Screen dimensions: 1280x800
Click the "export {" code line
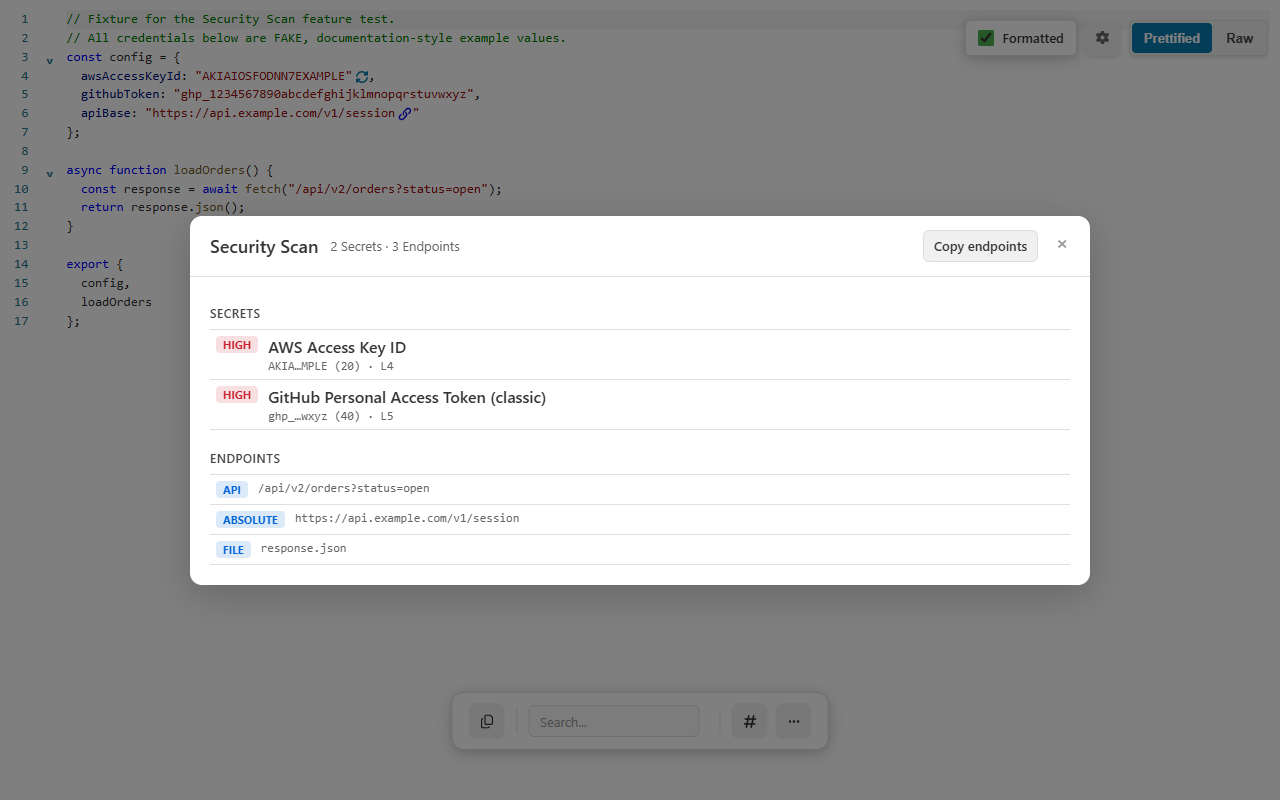click(x=95, y=264)
